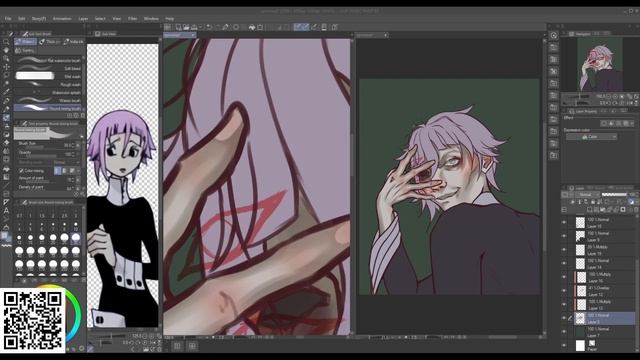Select the Fill bucket tool

click(x=6, y=168)
